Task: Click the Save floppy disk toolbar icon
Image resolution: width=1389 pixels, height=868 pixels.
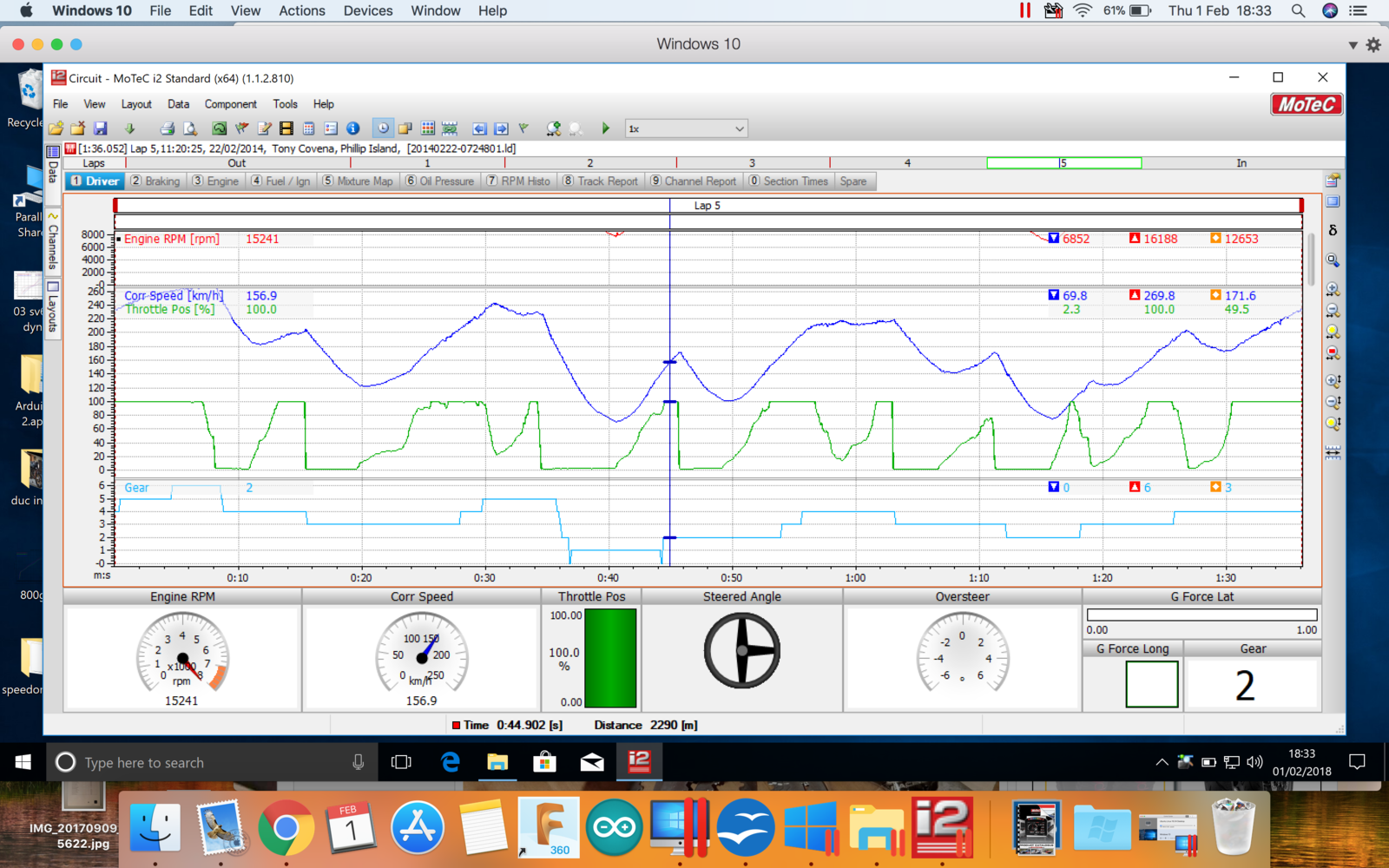Action: 101,128
